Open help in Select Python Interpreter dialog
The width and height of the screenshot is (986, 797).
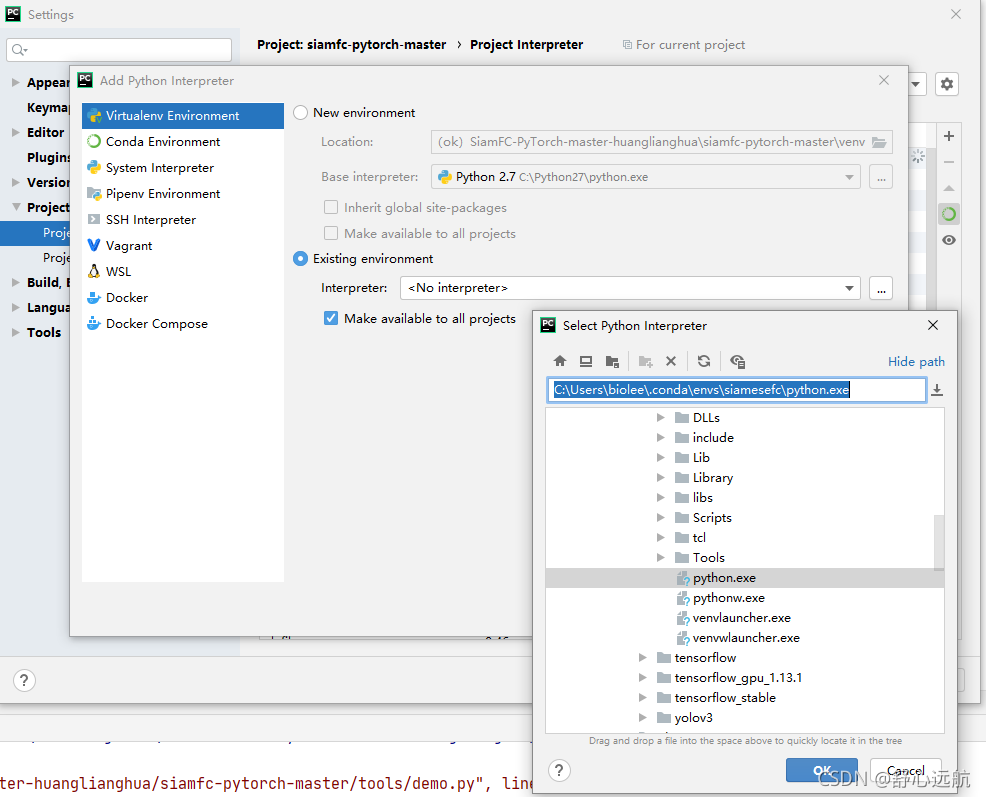(559, 770)
